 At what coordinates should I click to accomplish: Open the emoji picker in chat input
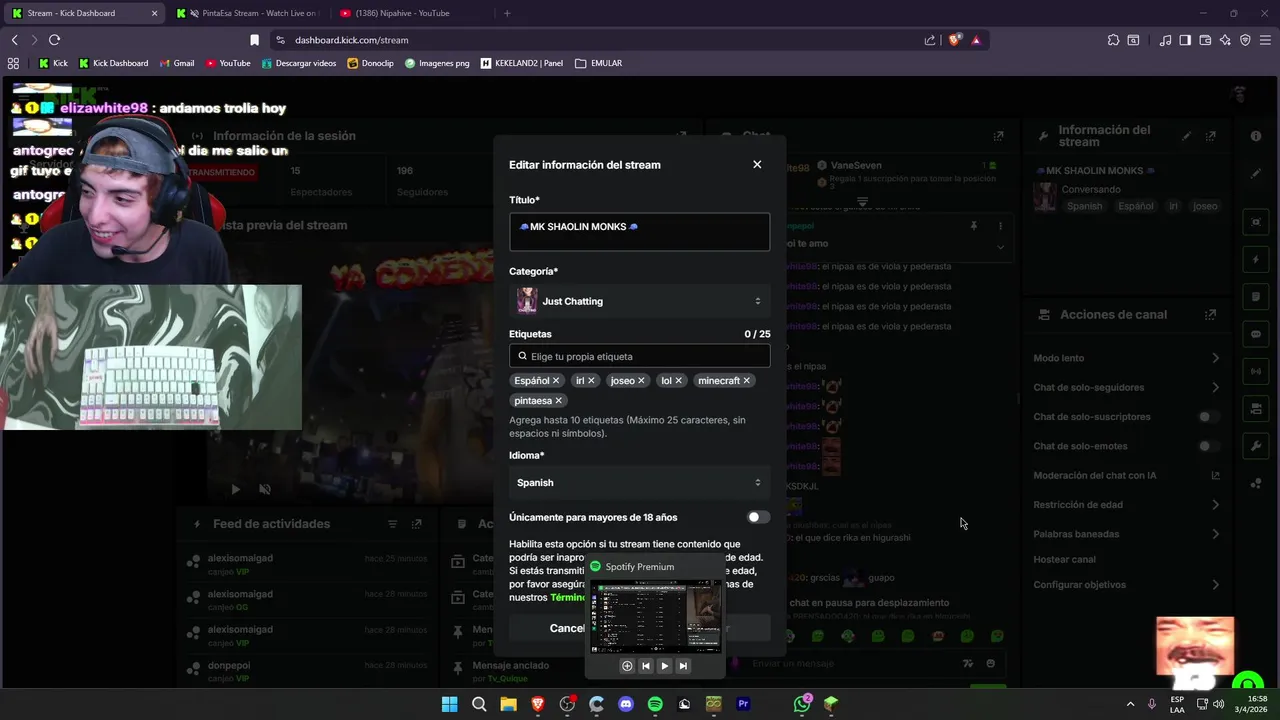point(990,663)
